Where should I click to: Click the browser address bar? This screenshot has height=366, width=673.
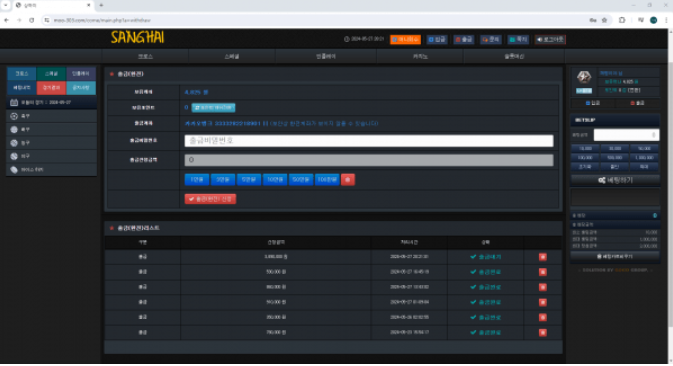pyautogui.click(x=313, y=20)
